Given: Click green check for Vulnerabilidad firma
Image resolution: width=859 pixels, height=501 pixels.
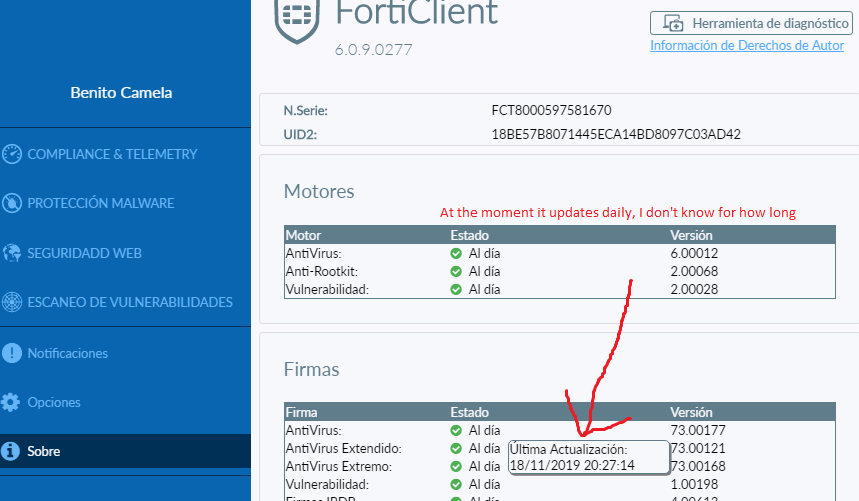Looking at the screenshot, I should pyautogui.click(x=456, y=485).
